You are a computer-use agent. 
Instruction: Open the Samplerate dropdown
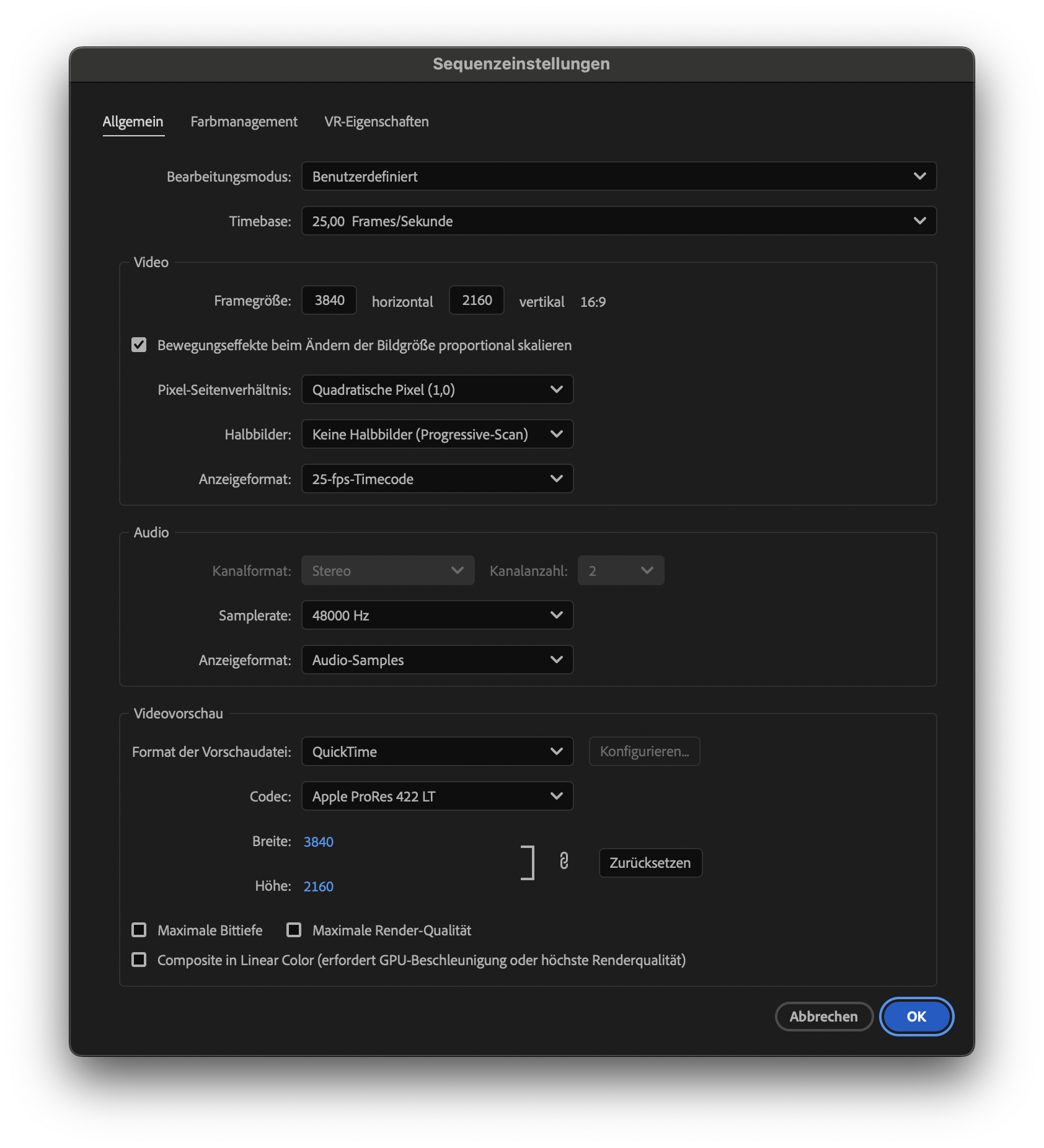(x=437, y=615)
